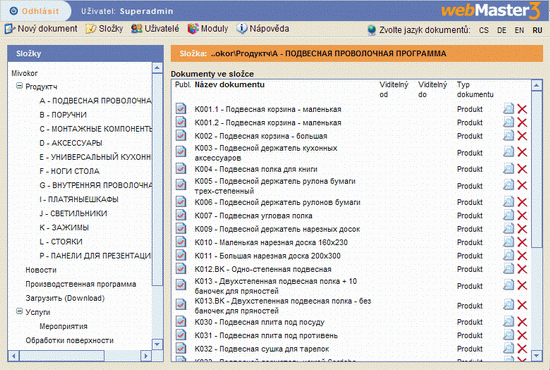Toggle publish icon for K001.1 document
The height and width of the screenshot is (370, 550).
[x=181, y=109]
